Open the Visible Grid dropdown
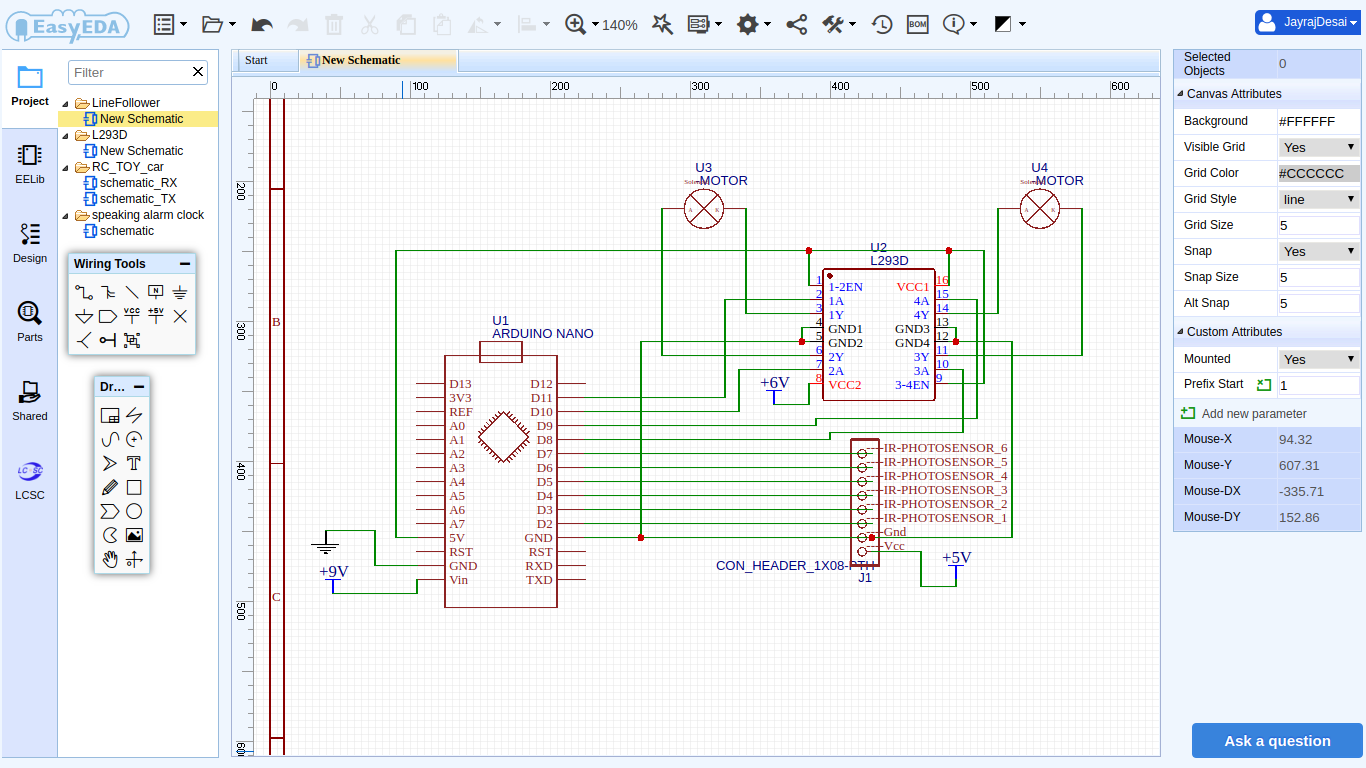 [x=1318, y=146]
